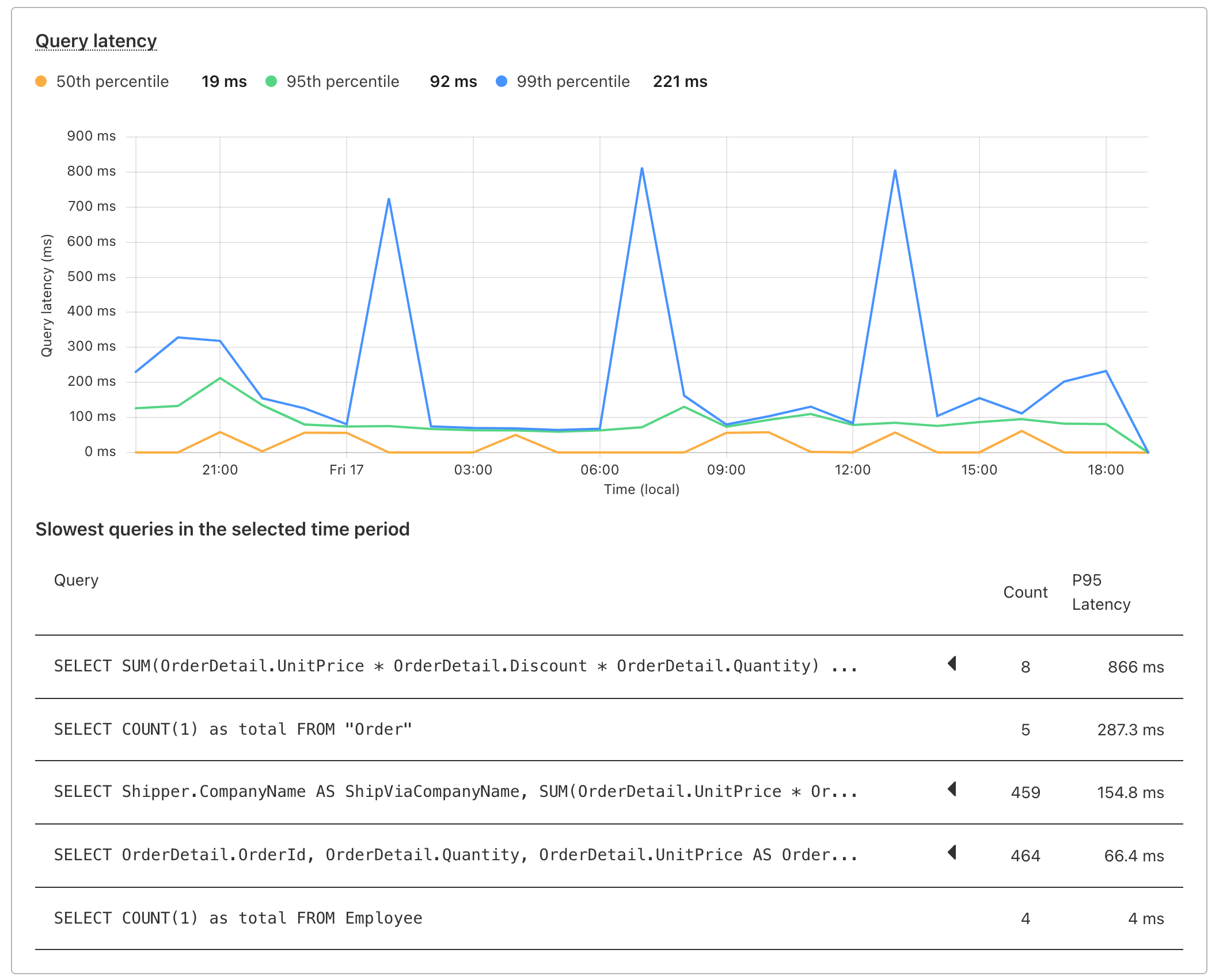Toggle the 95th percentile green legend dot
This screenshot has height=980, width=1223.
271,82
